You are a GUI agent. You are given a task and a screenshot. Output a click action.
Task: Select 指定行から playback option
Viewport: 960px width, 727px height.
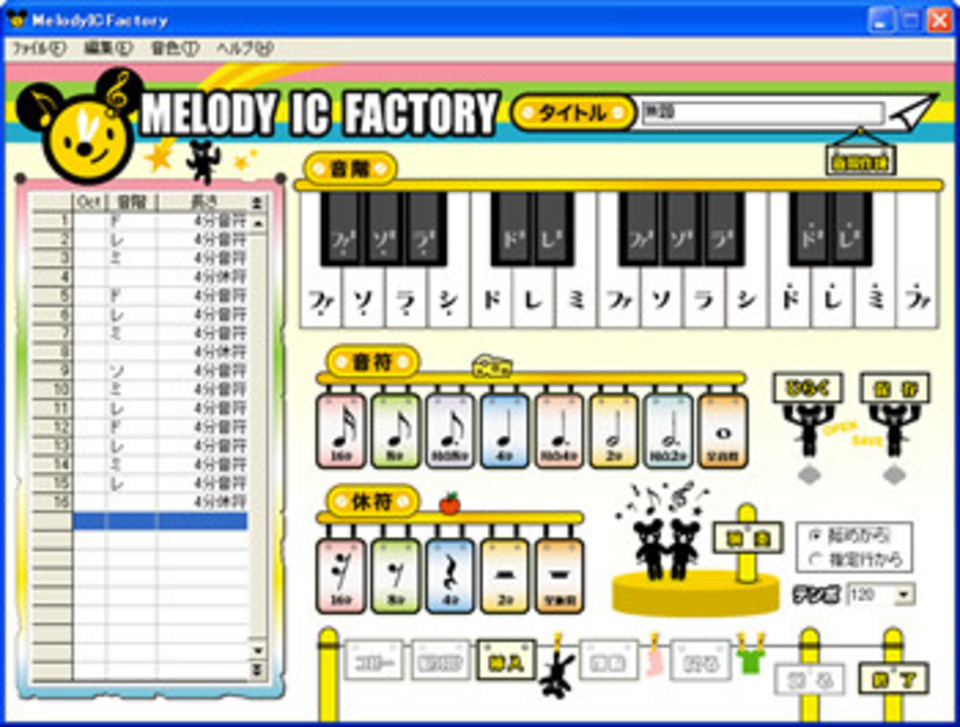[856, 559]
